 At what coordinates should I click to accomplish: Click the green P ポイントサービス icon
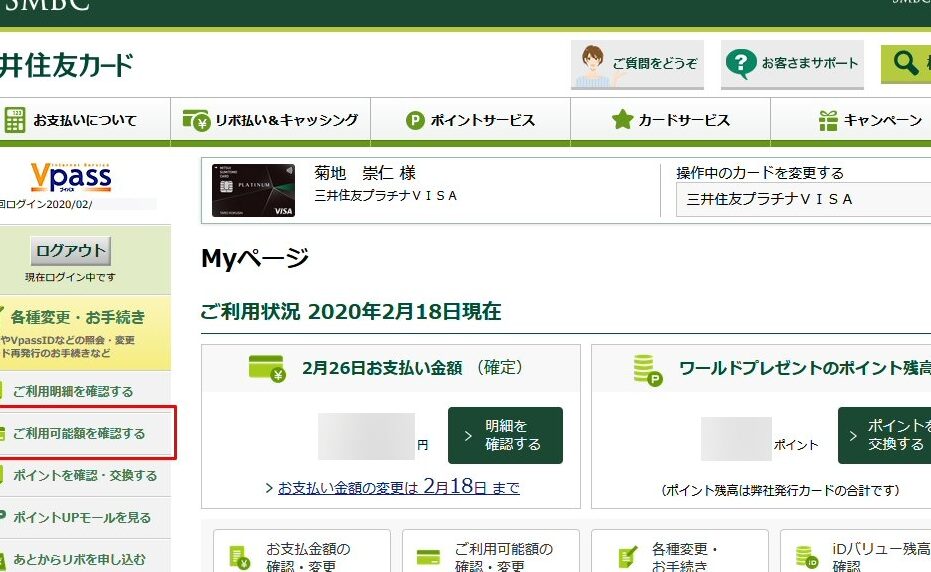coord(415,121)
